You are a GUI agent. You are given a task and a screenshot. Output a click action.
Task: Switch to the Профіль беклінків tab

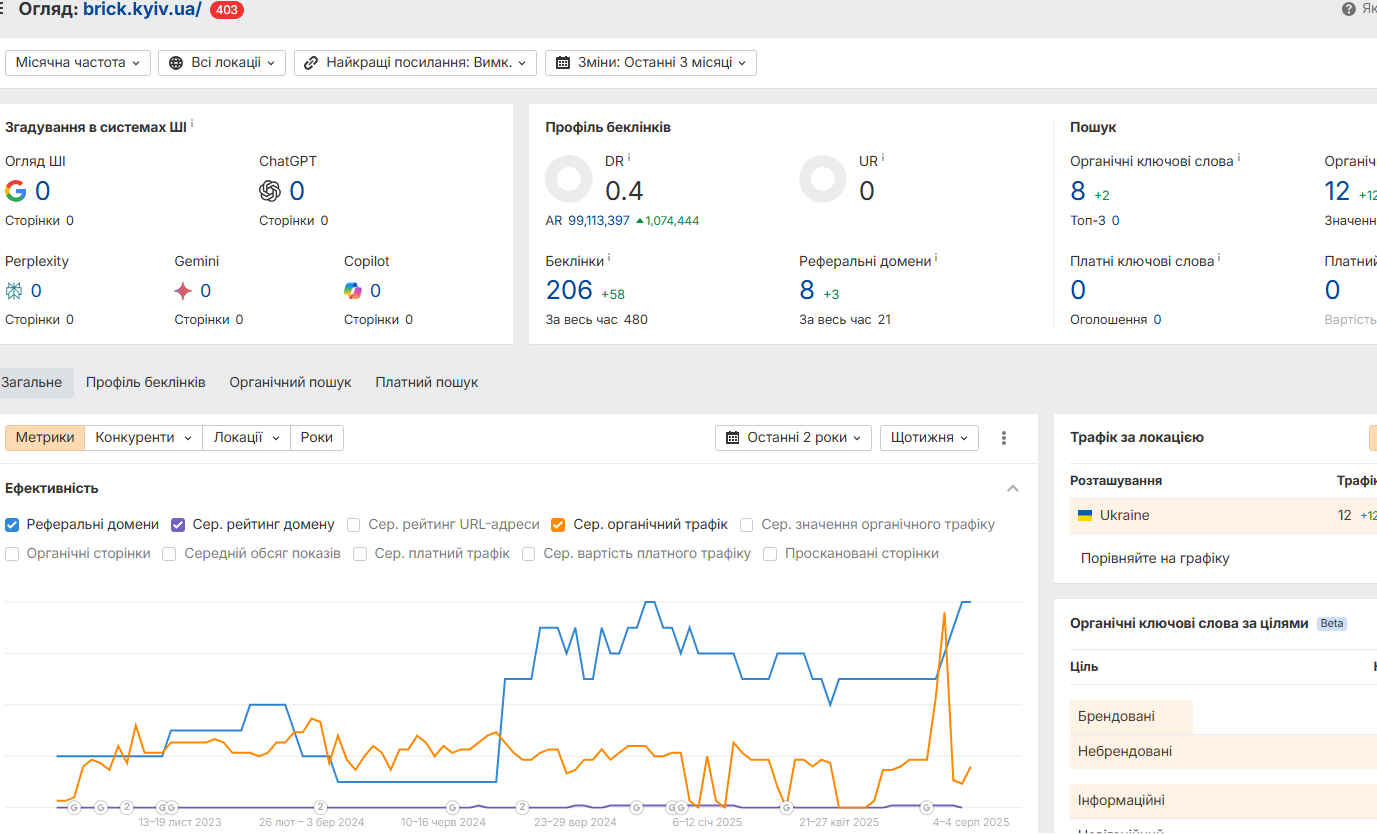(146, 382)
